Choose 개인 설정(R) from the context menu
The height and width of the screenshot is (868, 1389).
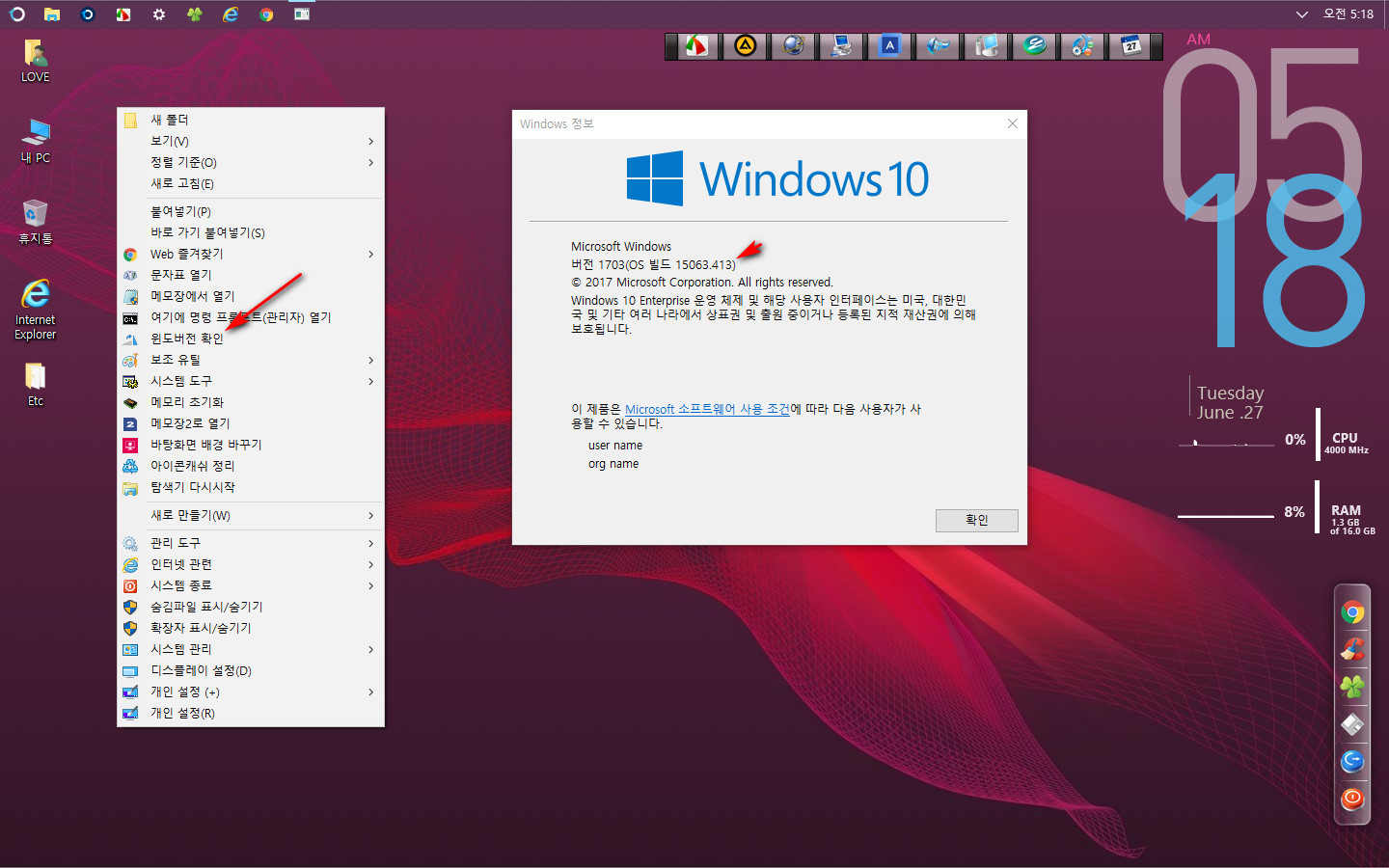pyautogui.click(x=251, y=713)
